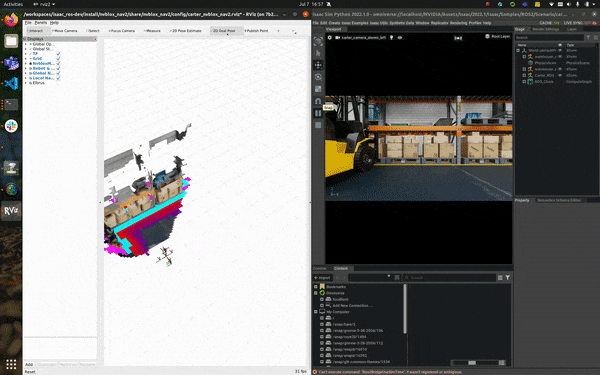Viewport: 600px width, 375px height.
Task: Toggle the Nvblox mesh display checkbox
Action: 58,64
